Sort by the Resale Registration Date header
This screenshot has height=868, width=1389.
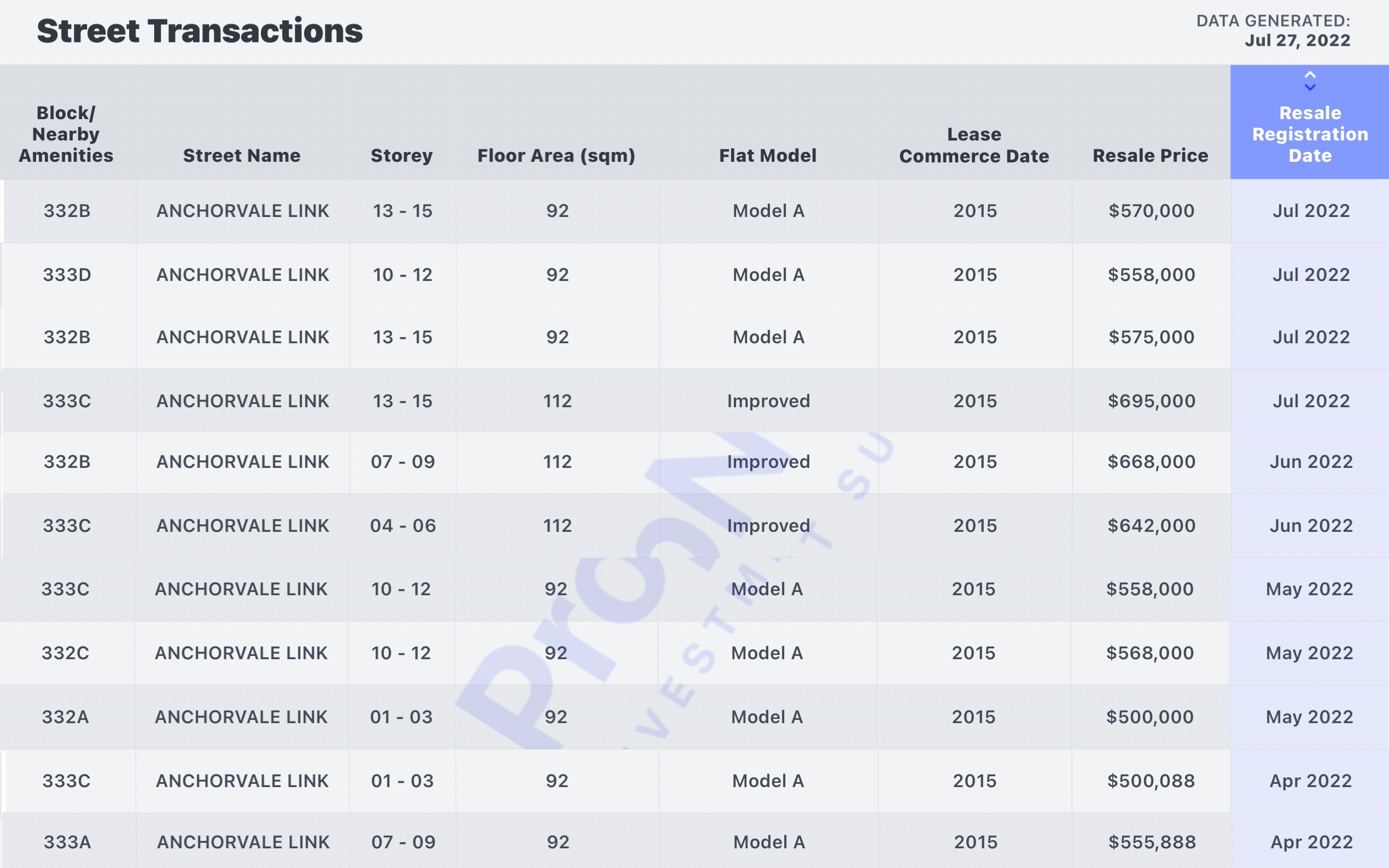[1309, 134]
